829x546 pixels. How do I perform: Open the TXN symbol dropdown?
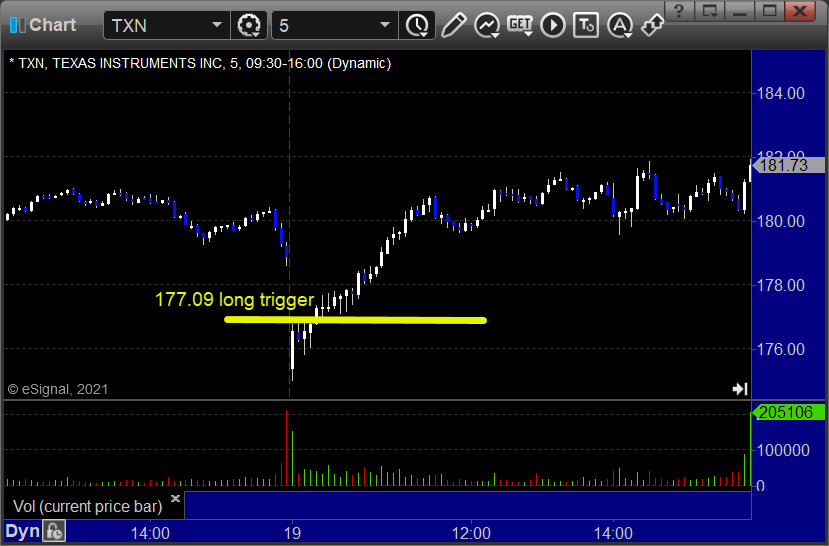click(217, 25)
